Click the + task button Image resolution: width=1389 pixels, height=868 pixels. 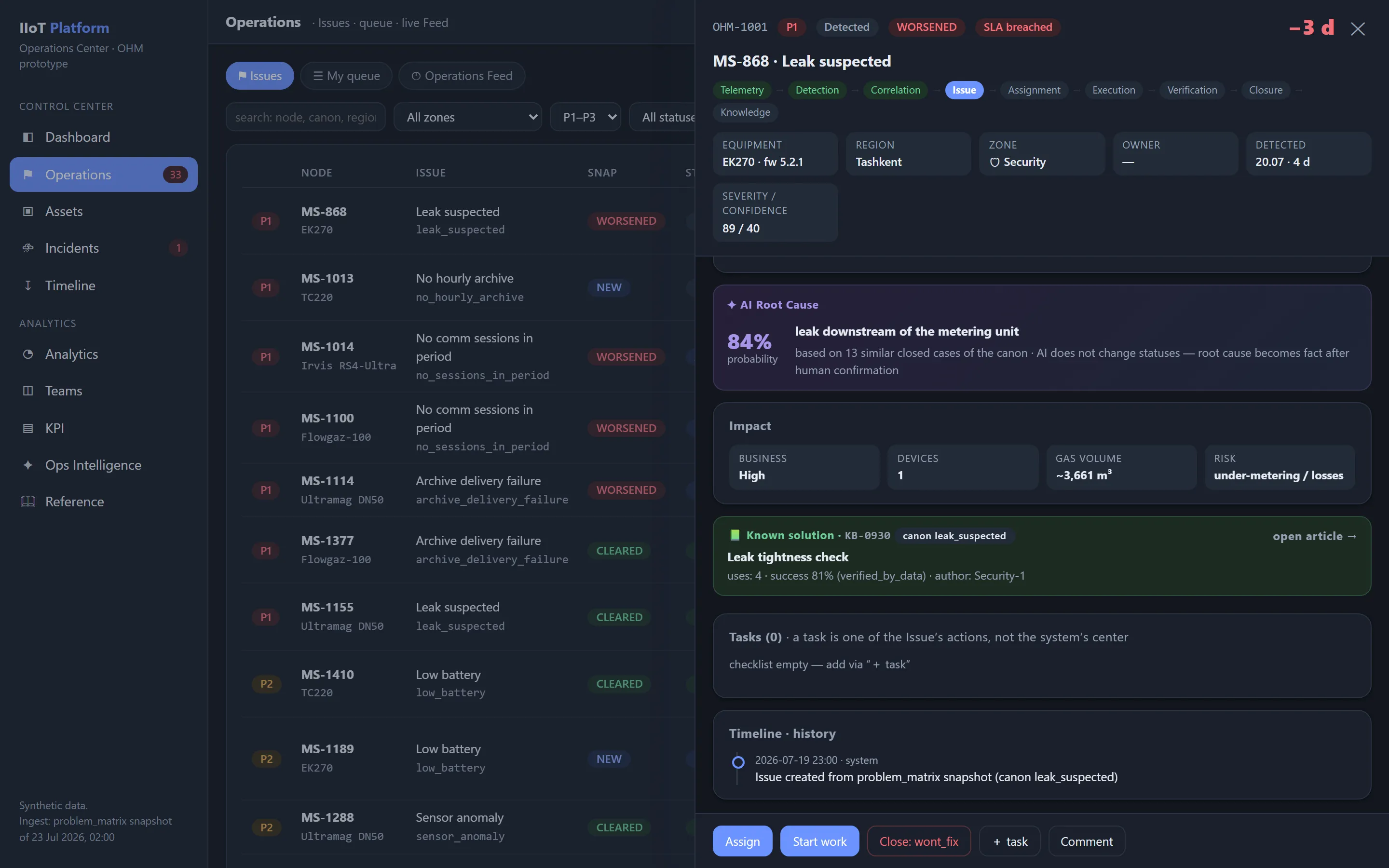click(1009, 841)
